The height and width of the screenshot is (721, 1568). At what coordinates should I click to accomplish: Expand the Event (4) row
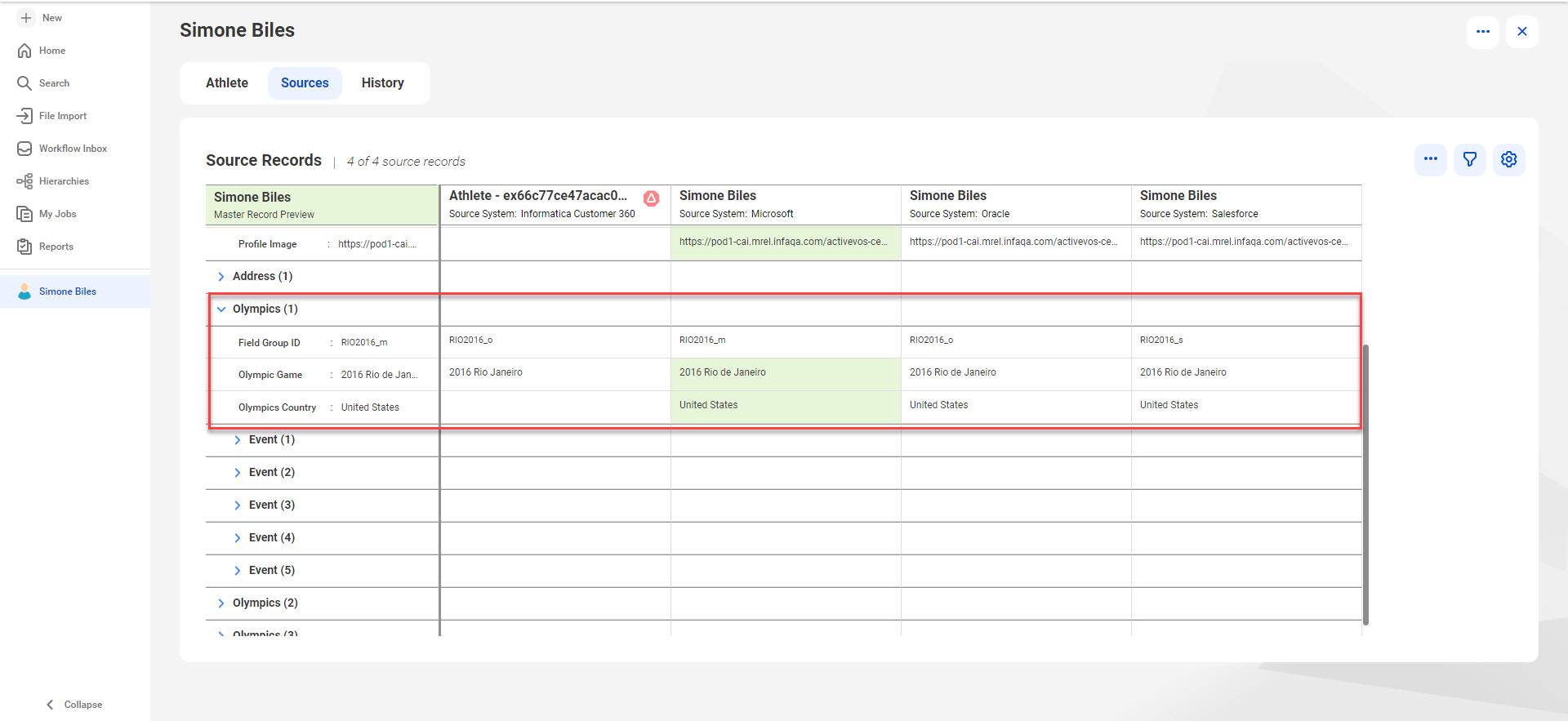[x=238, y=538]
